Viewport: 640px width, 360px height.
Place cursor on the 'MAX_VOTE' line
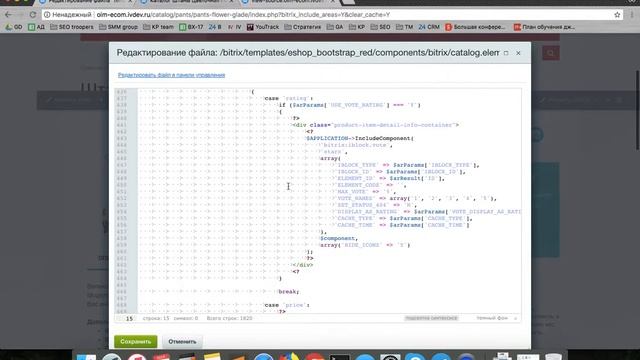click(x=365, y=191)
